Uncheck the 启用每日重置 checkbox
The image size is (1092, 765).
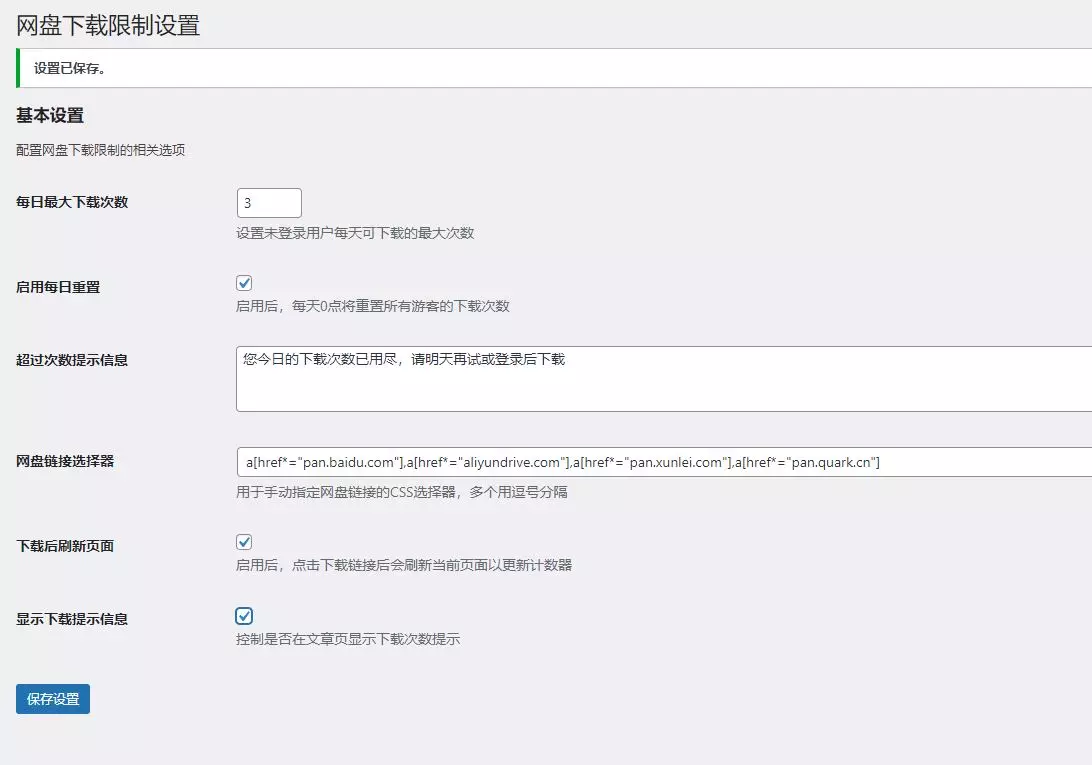(x=244, y=283)
